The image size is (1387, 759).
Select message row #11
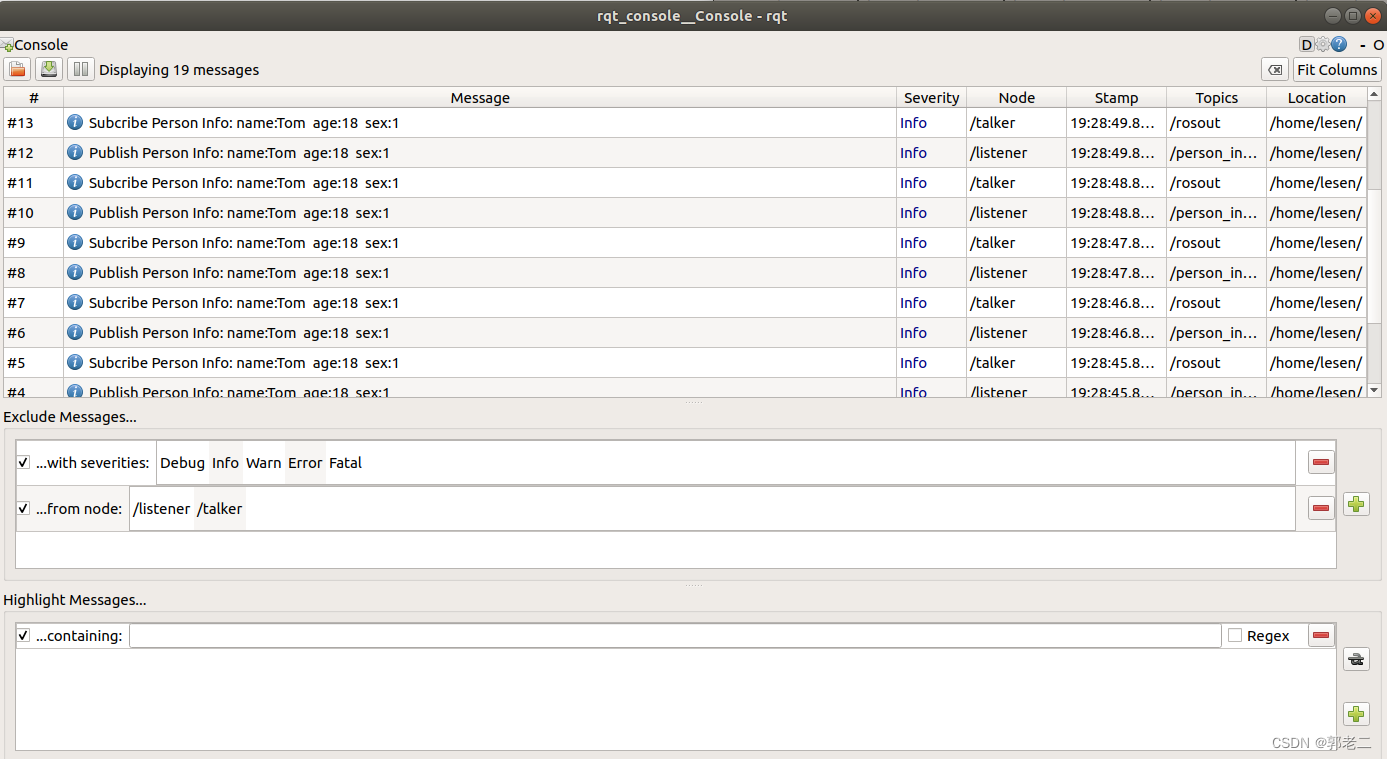tap(685, 183)
